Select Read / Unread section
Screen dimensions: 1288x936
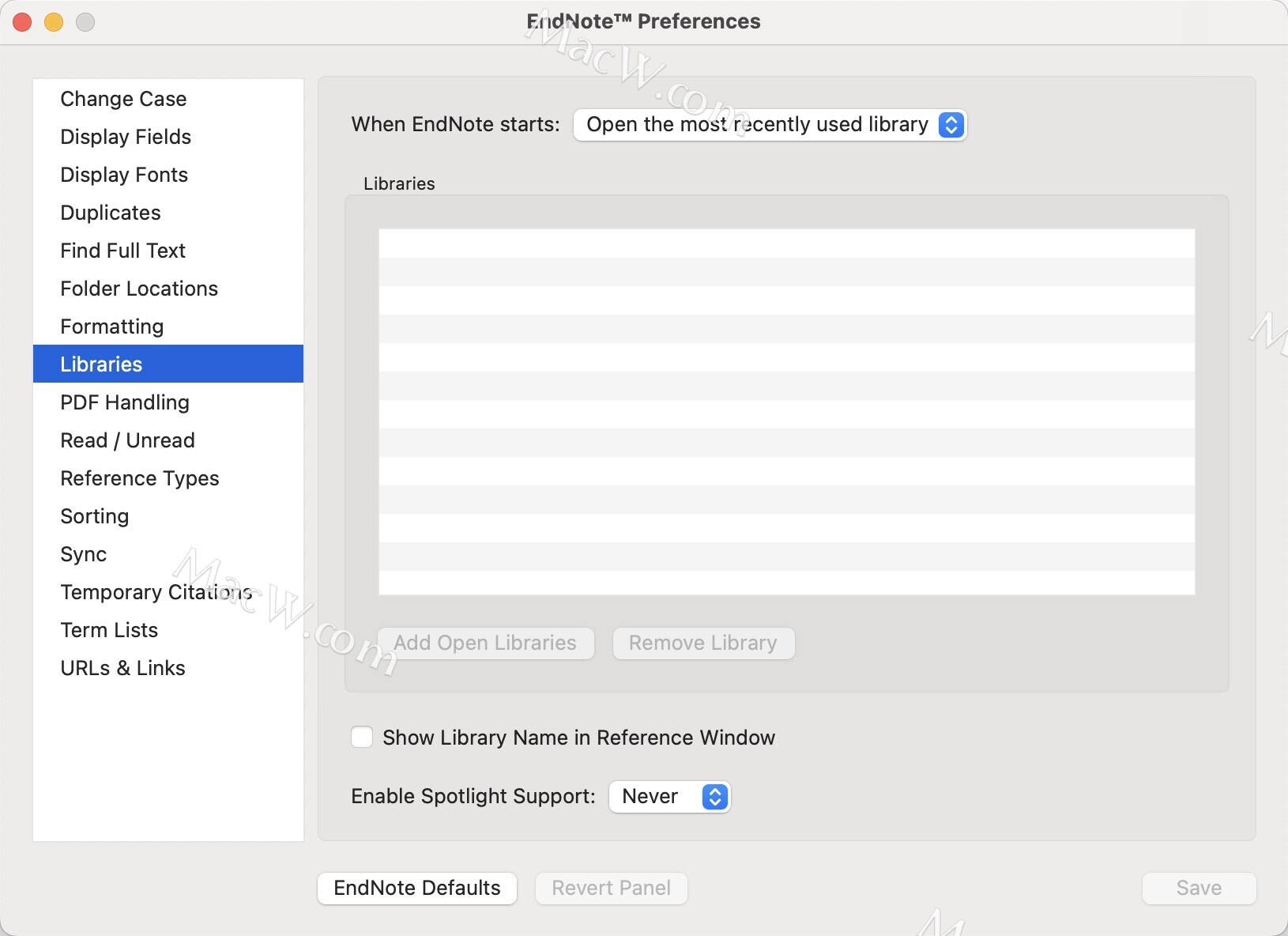tap(168, 440)
